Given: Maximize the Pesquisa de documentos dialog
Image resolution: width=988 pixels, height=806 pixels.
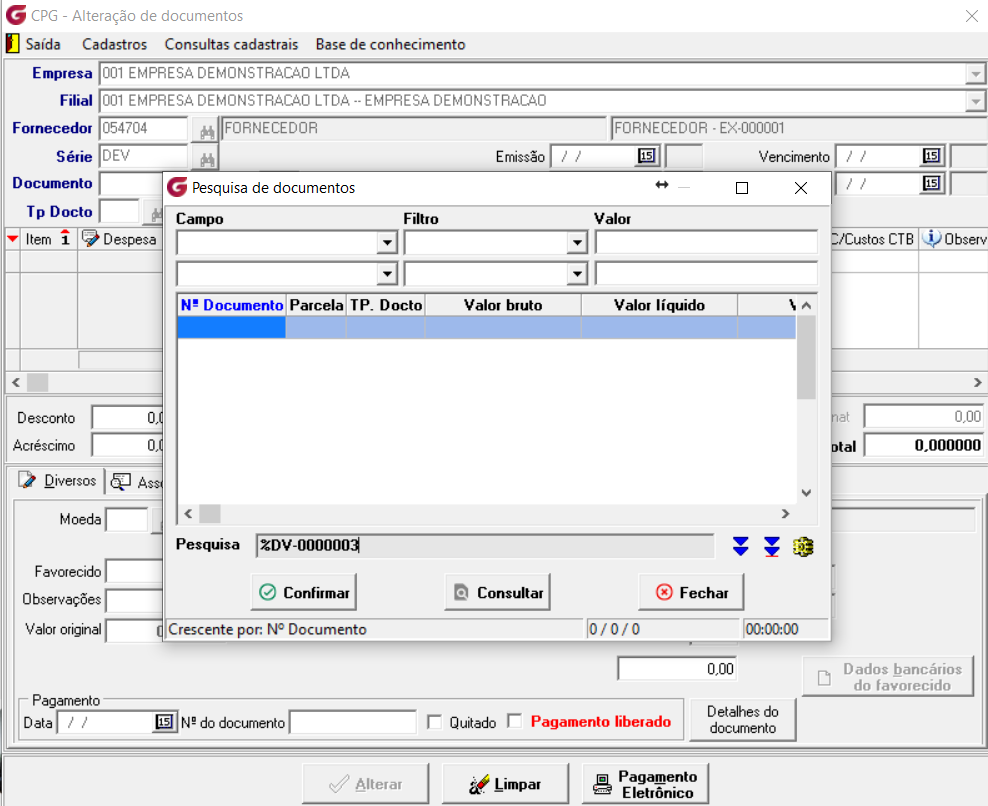Looking at the screenshot, I should 742,188.
